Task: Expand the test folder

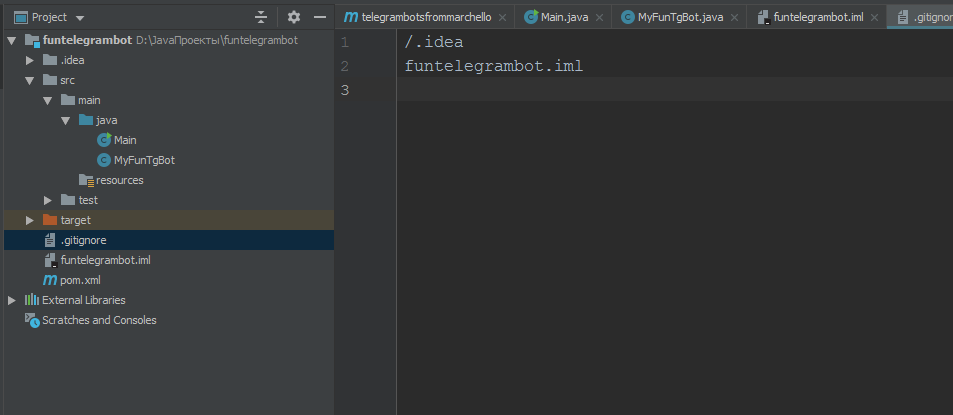Action: (47, 200)
